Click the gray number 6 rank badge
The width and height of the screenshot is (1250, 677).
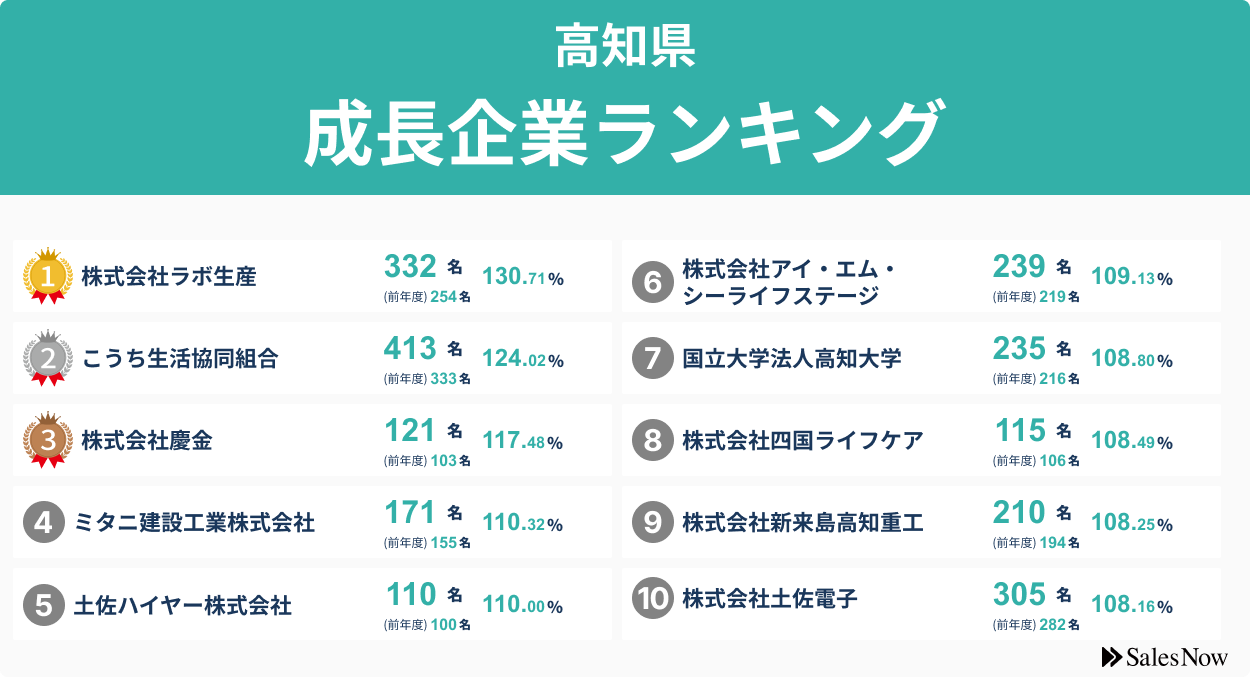652,283
